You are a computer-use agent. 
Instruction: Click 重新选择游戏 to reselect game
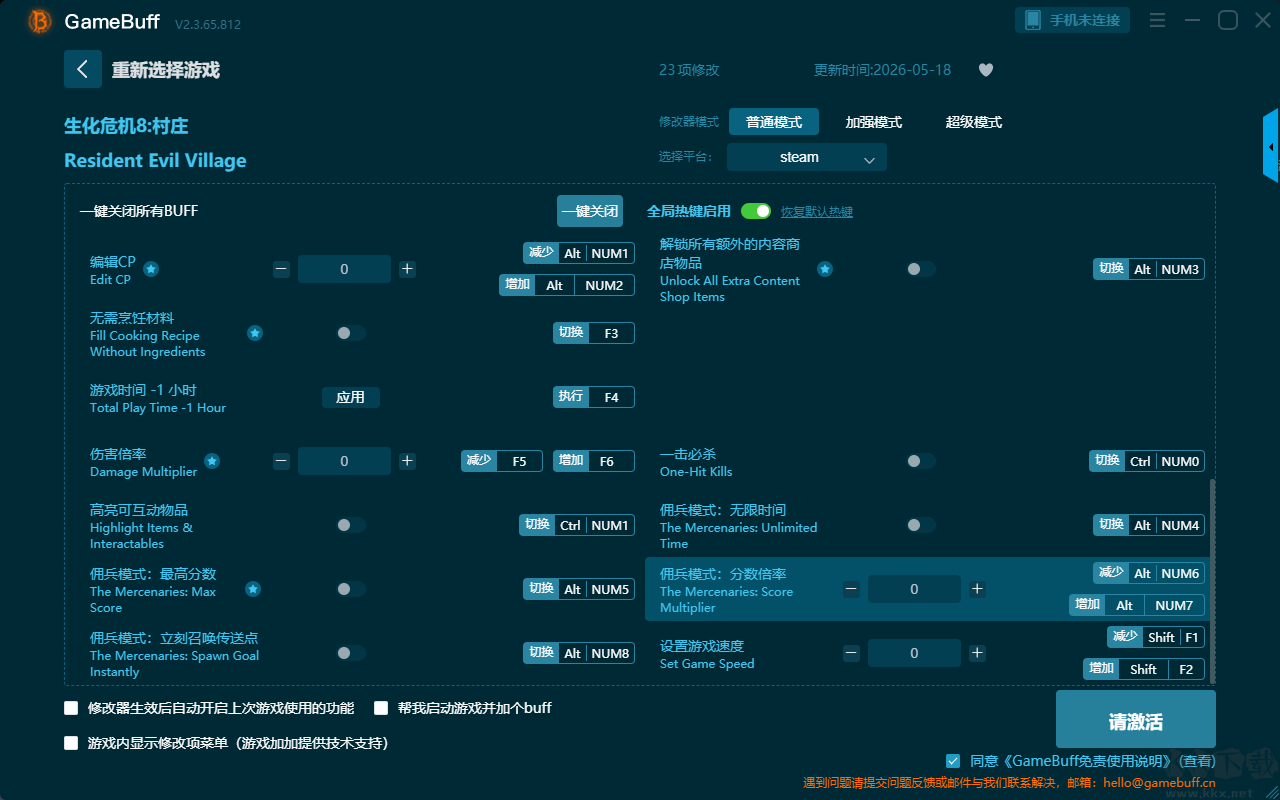(166, 70)
